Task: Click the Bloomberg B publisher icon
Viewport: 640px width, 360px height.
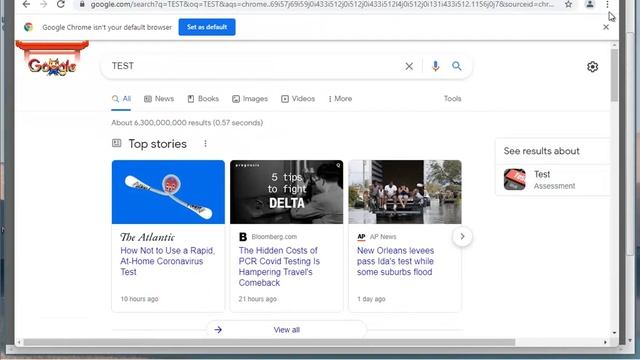Action: click(243, 237)
